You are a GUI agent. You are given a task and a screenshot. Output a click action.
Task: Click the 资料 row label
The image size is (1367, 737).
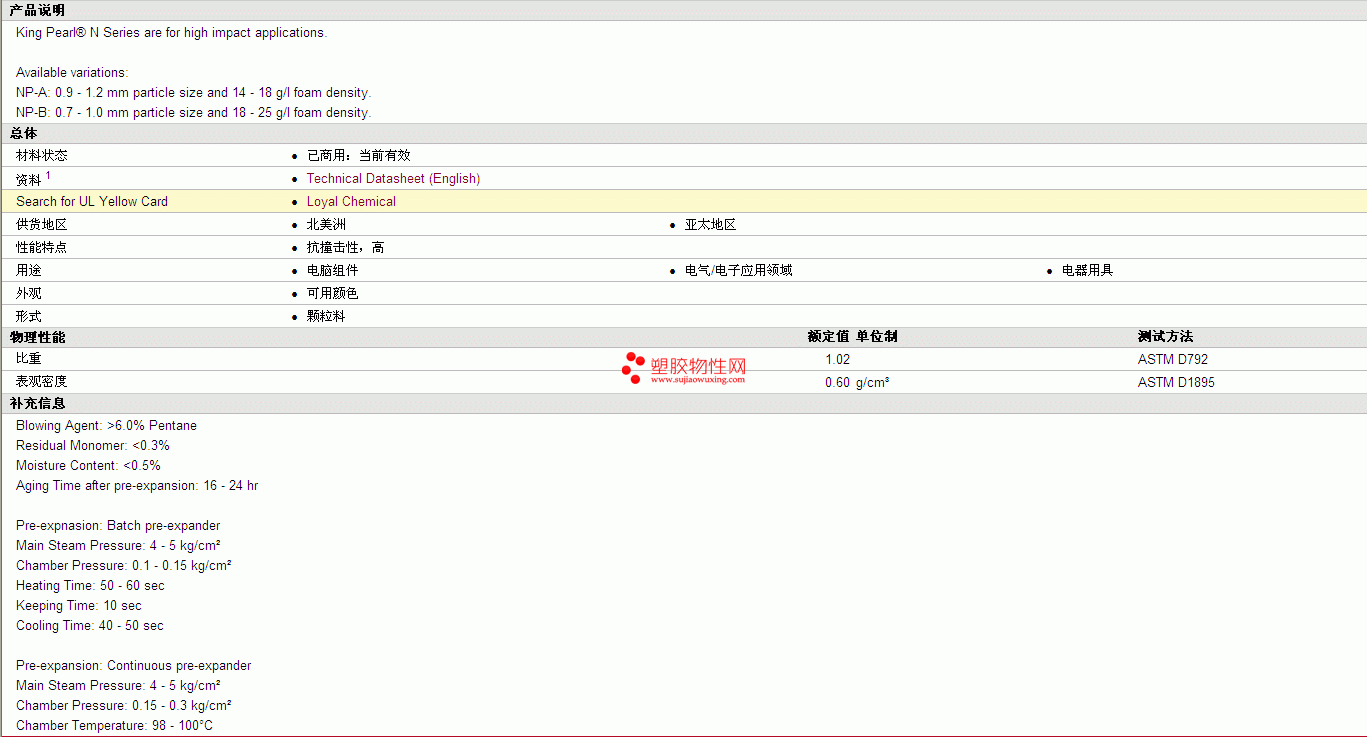(29, 179)
